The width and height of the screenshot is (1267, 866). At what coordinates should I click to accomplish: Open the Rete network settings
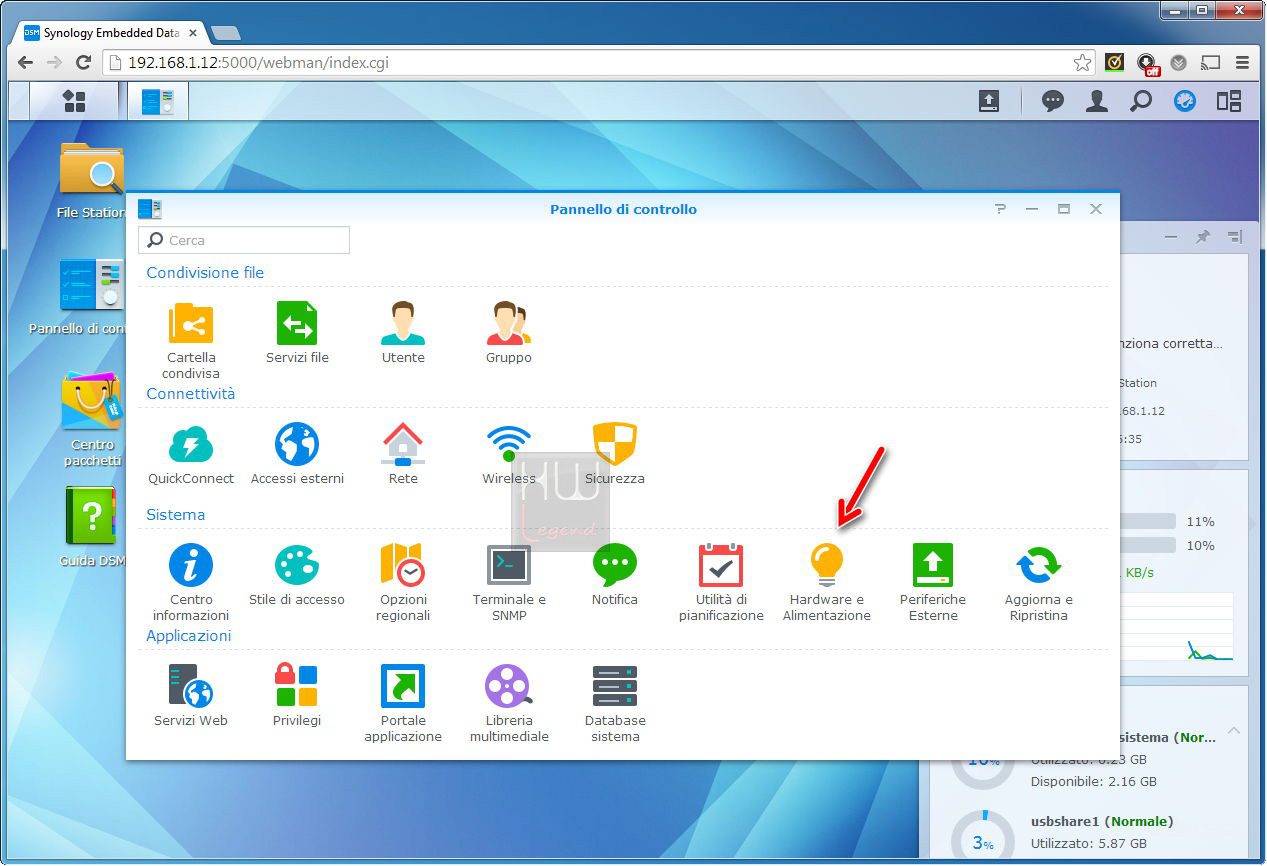tap(403, 454)
